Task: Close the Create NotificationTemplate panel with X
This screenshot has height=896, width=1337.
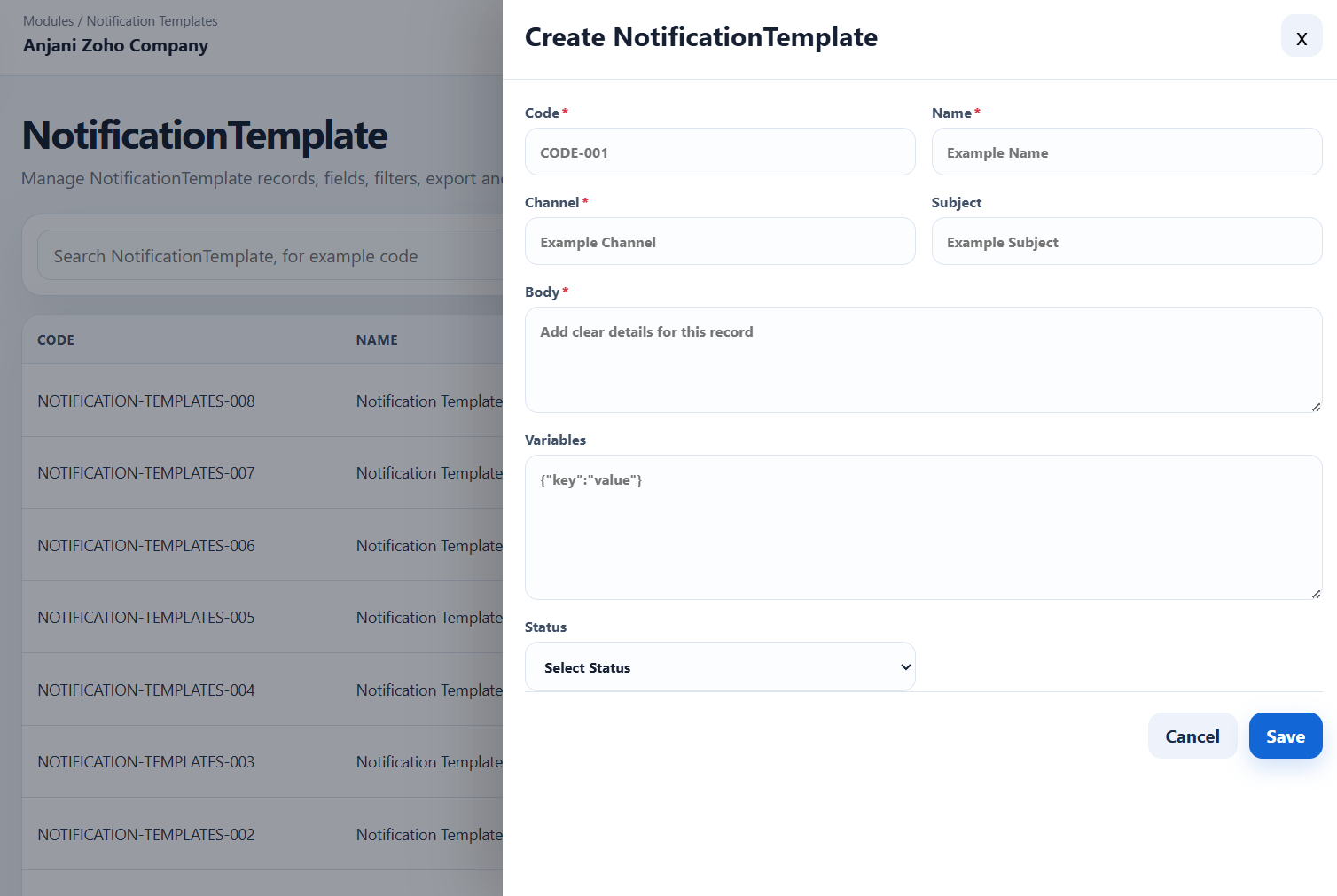Action: [1302, 36]
